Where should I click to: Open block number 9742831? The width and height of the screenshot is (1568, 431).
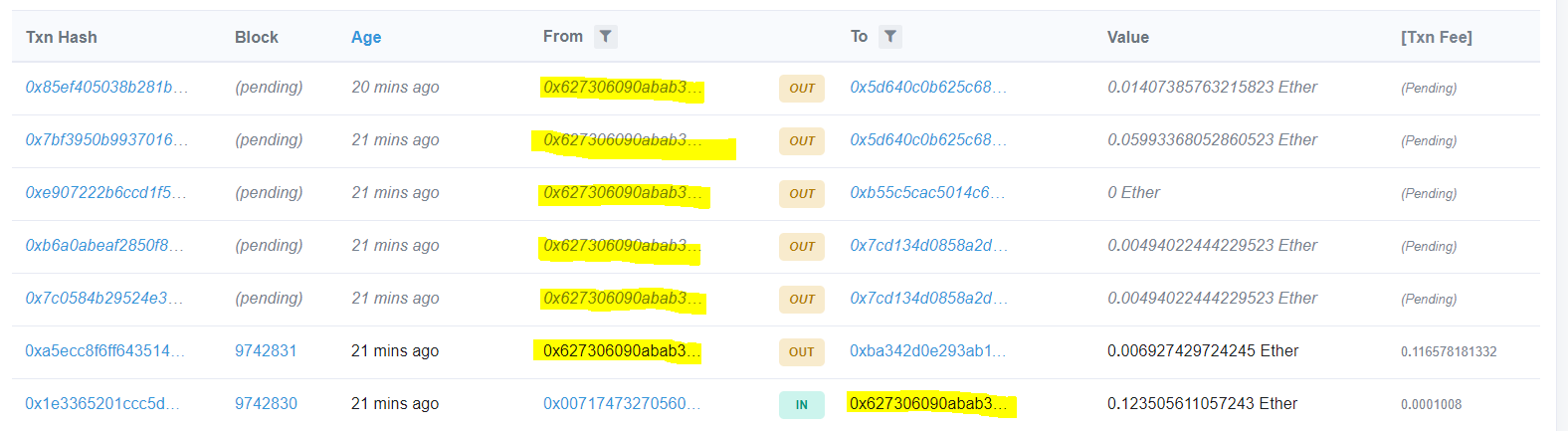(x=266, y=351)
